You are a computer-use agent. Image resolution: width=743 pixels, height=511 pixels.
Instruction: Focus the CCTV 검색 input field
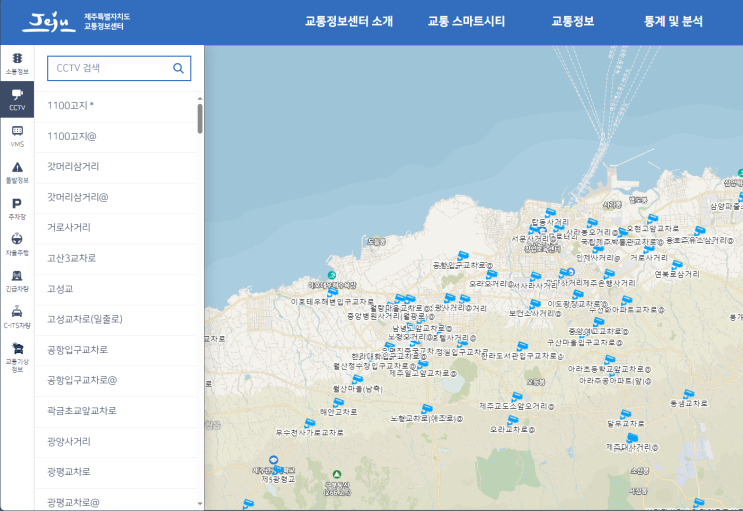pos(110,68)
